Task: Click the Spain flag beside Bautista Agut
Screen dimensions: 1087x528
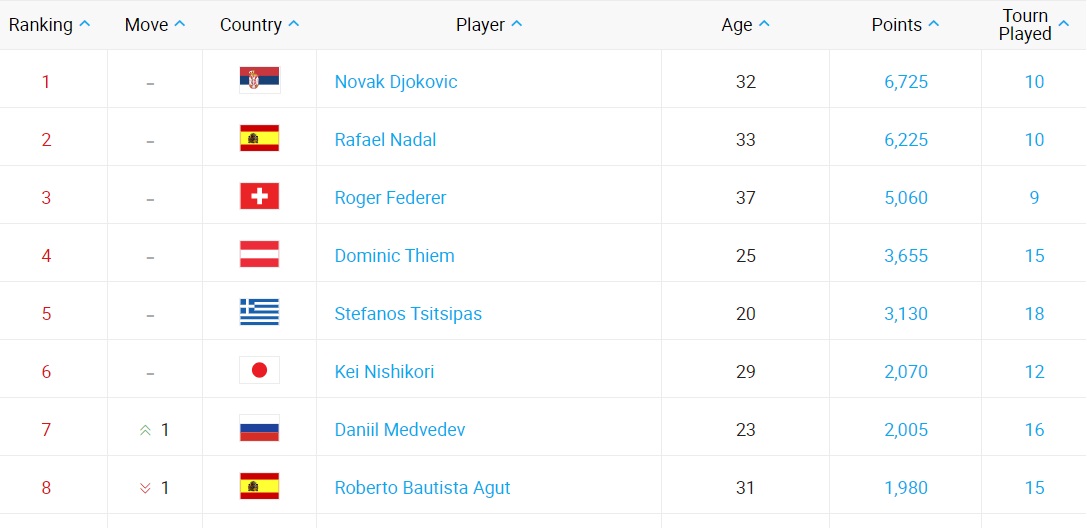Action: click(x=260, y=486)
